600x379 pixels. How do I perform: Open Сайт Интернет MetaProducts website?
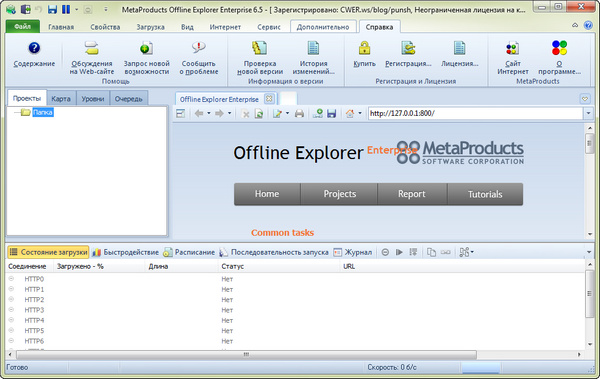point(513,57)
